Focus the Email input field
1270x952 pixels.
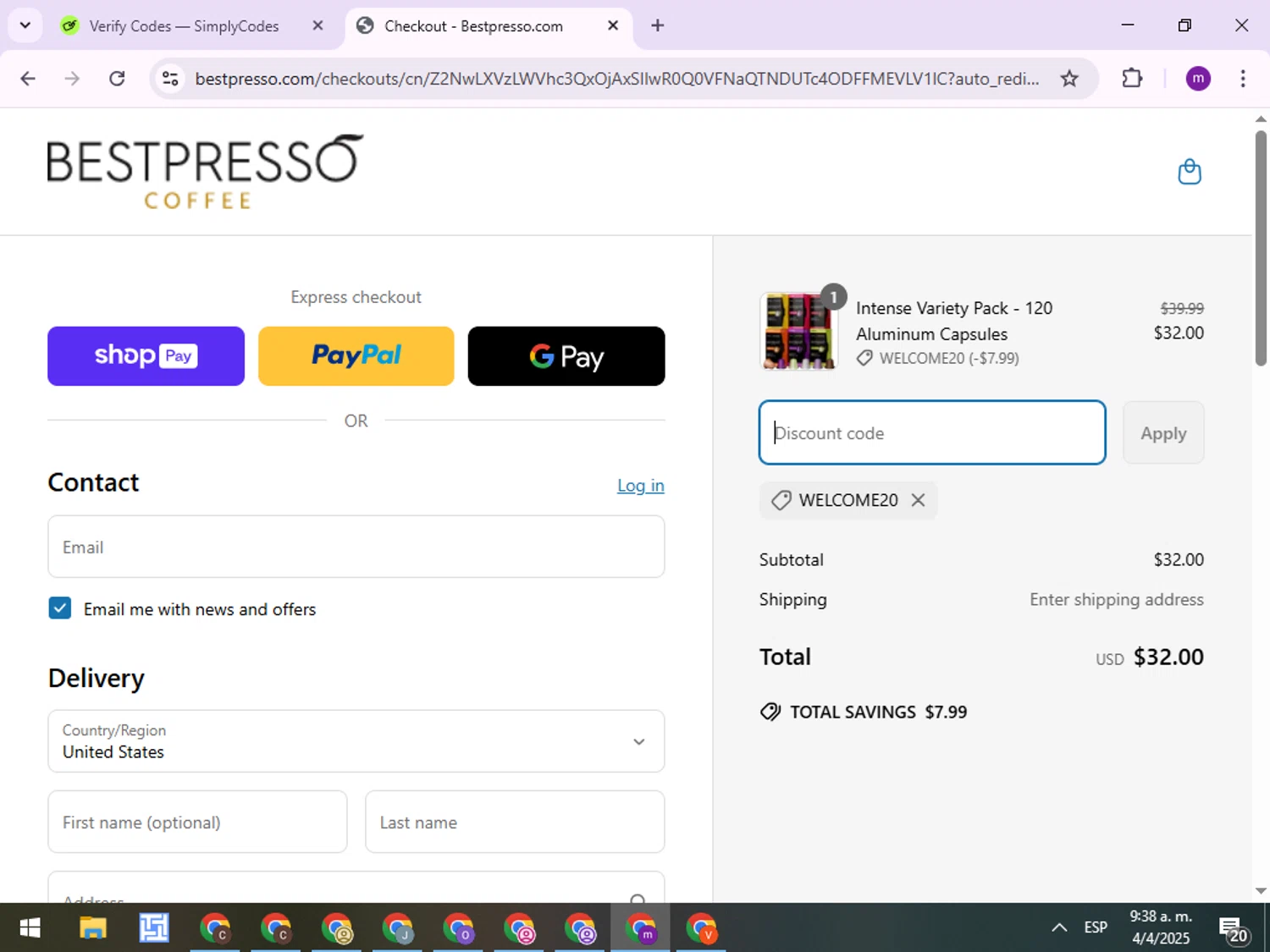[x=356, y=547]
